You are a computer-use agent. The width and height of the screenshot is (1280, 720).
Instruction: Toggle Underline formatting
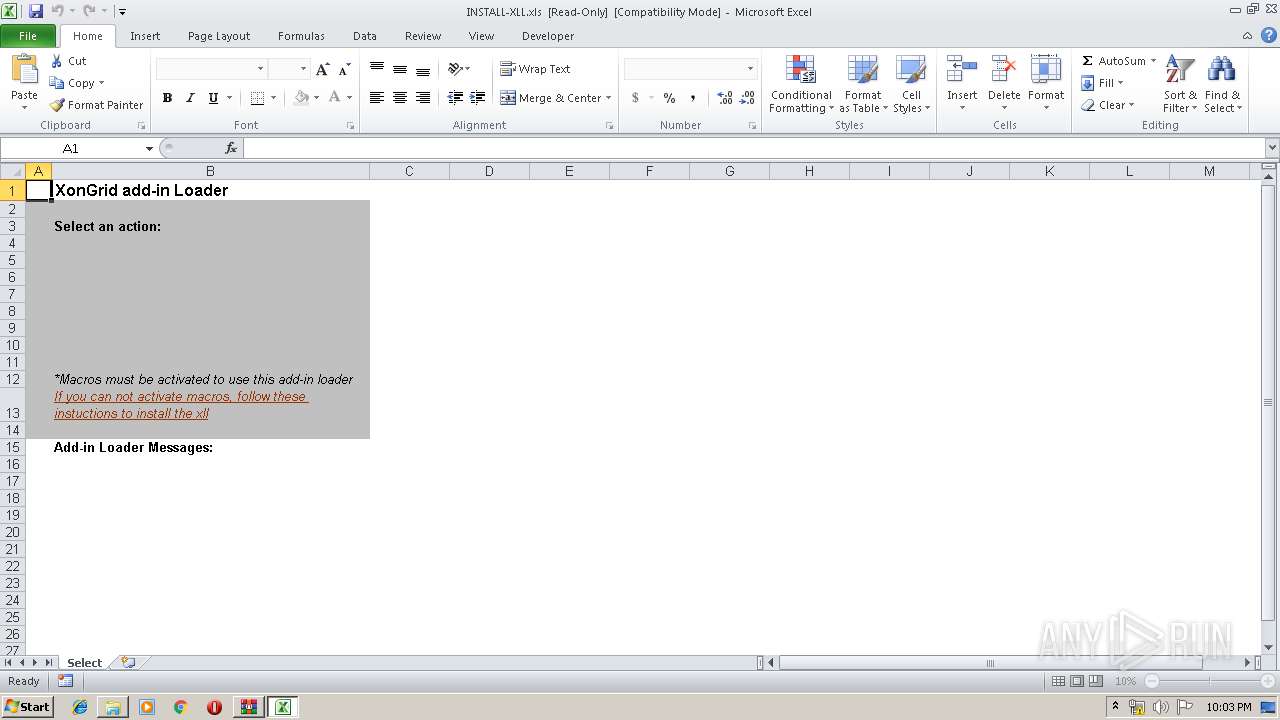pyautogui.click(x=213, y=98)
